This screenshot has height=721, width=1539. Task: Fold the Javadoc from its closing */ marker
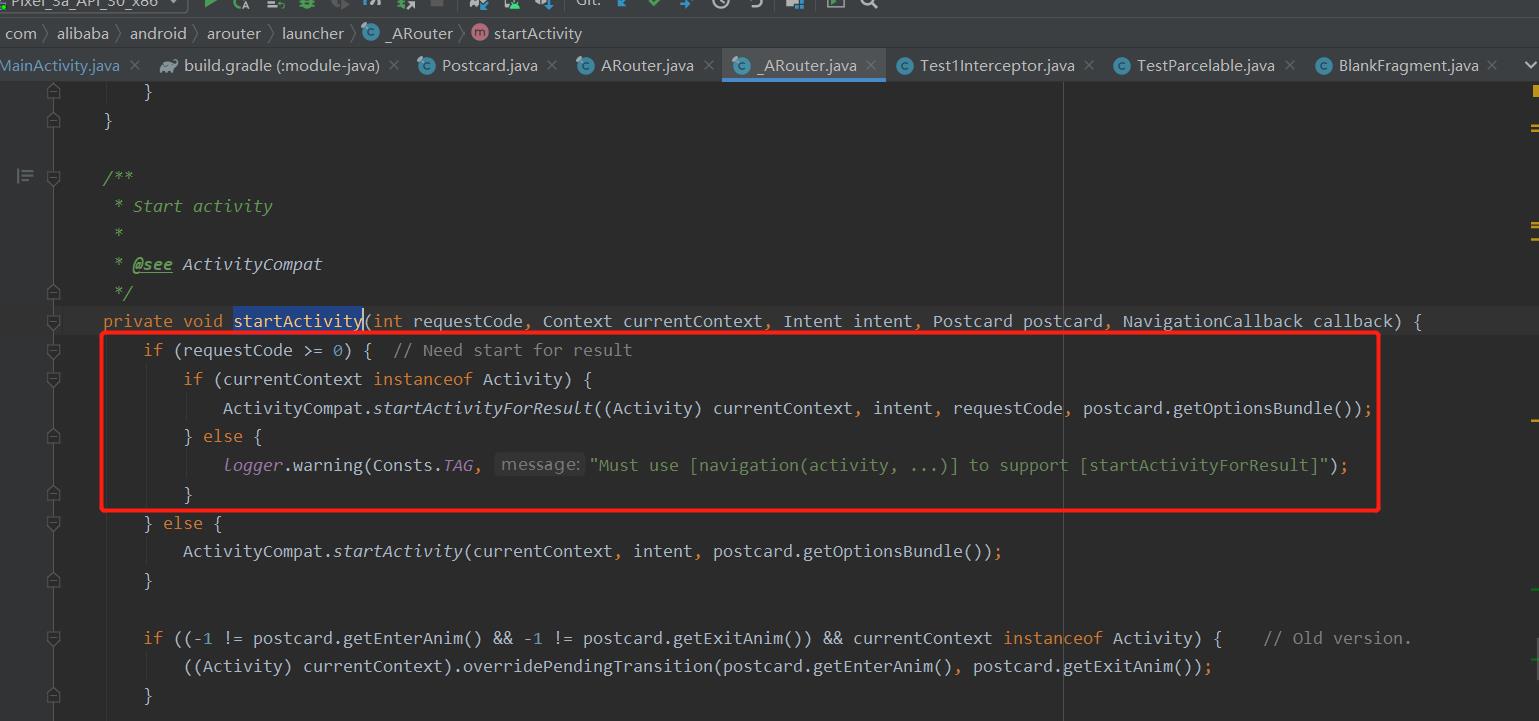pos(54,293)
